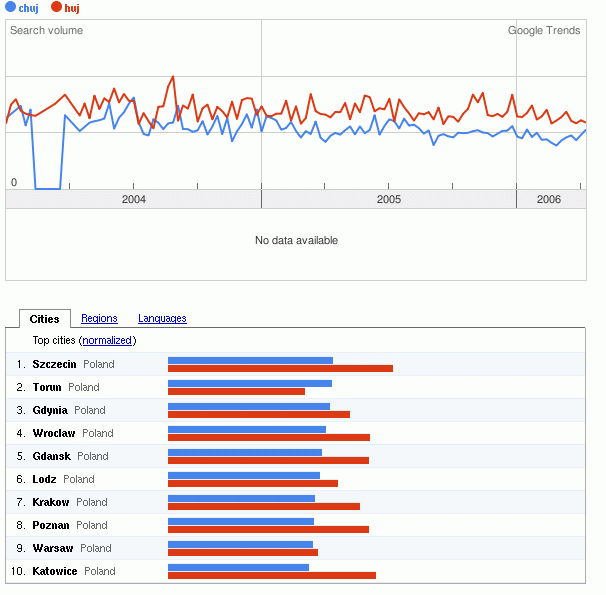The height and width of the screenshot is (595, 606).
Task: Select the chuj search term label
Action: coord(28,8)
